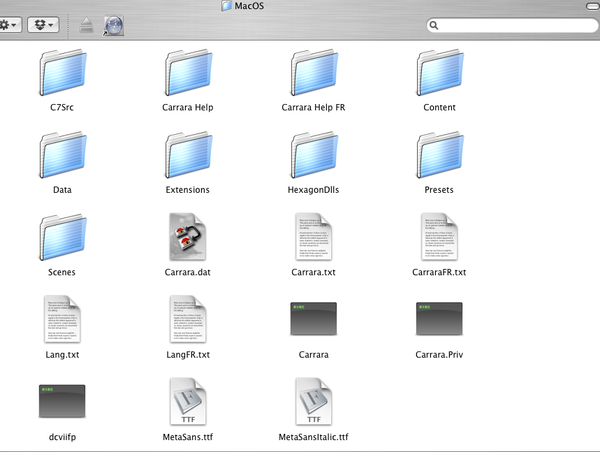This screenshot has width=600, height=452.
Task: Click the "Scenes" folder name
Action: tap(62, 272)
